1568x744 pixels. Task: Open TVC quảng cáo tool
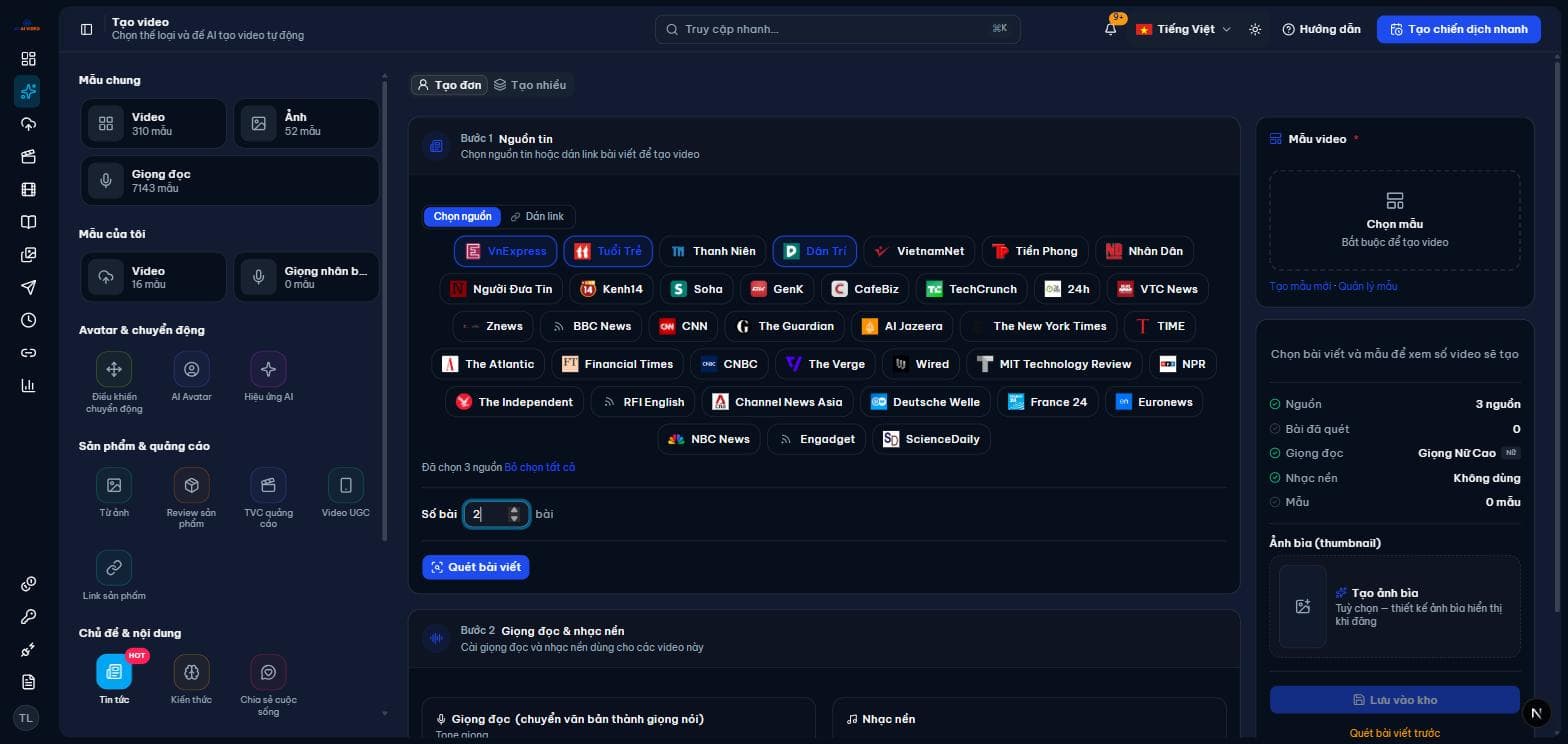point(268,497)
